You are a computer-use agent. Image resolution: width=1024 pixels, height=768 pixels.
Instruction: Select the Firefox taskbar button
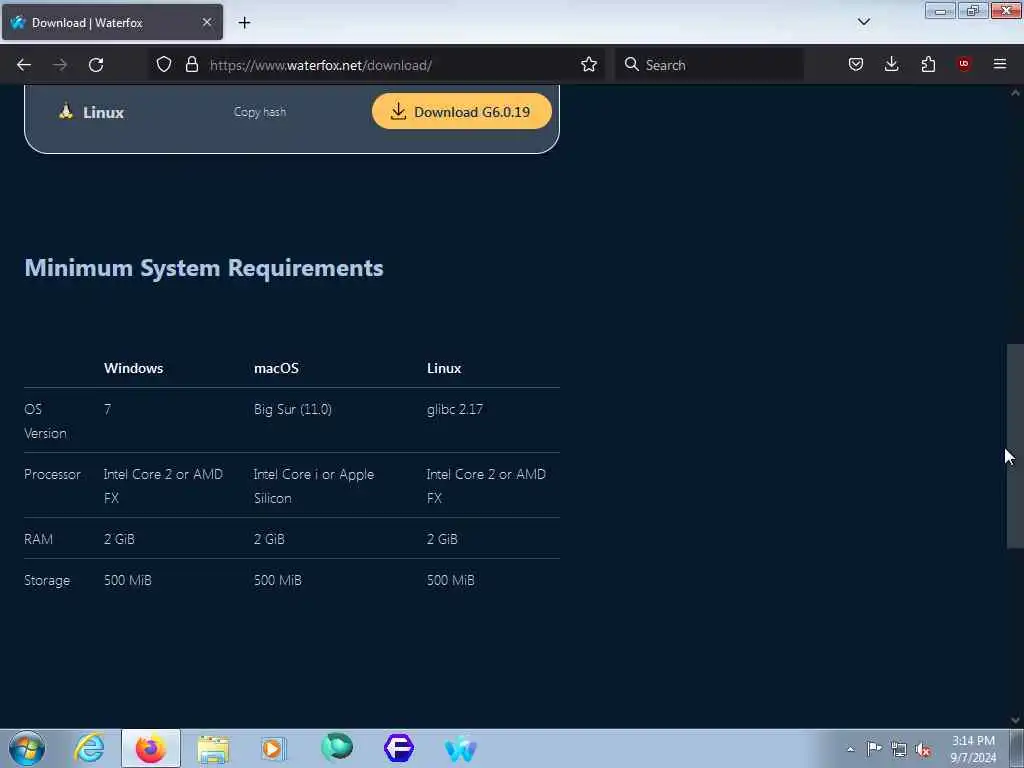(151, 748)
